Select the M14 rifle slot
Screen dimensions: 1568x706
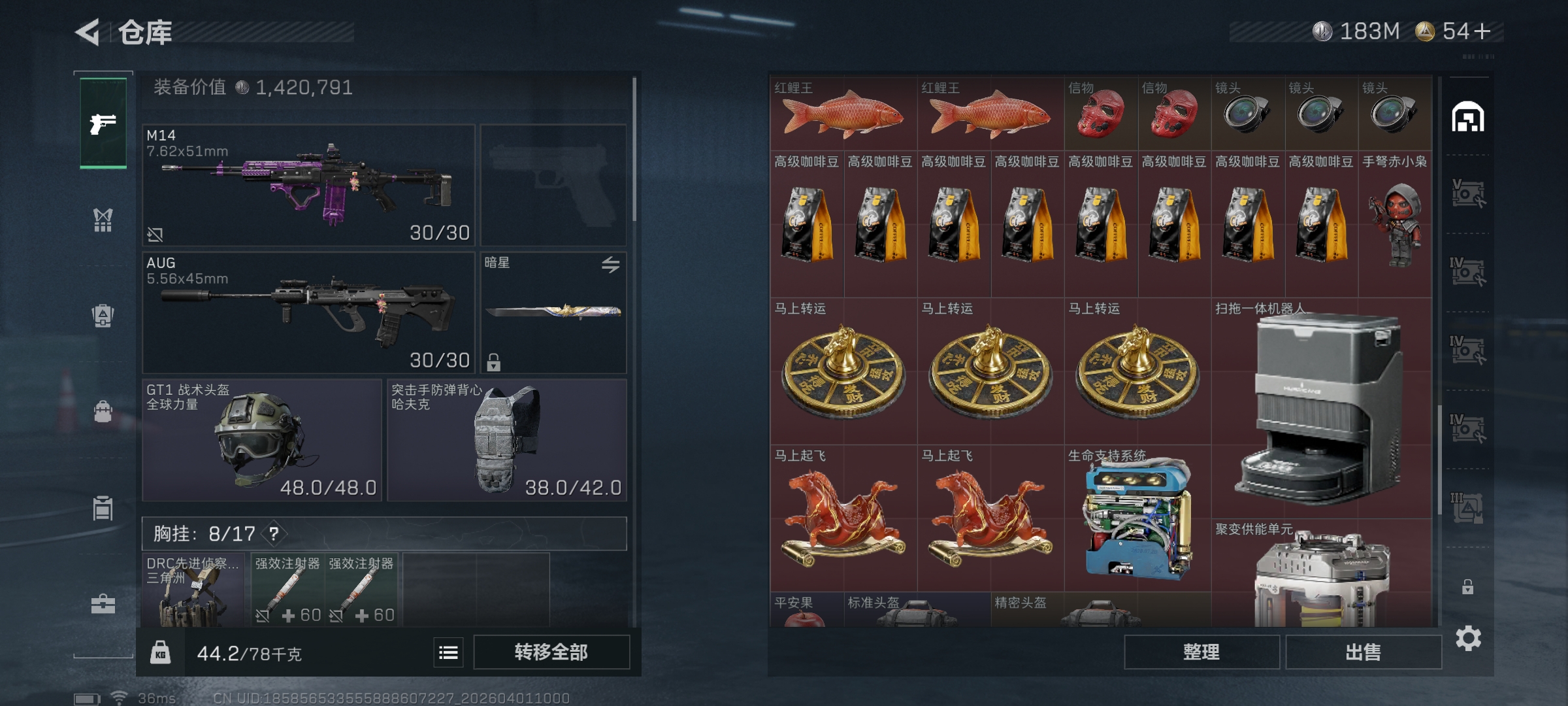click(x=308, y=186)
